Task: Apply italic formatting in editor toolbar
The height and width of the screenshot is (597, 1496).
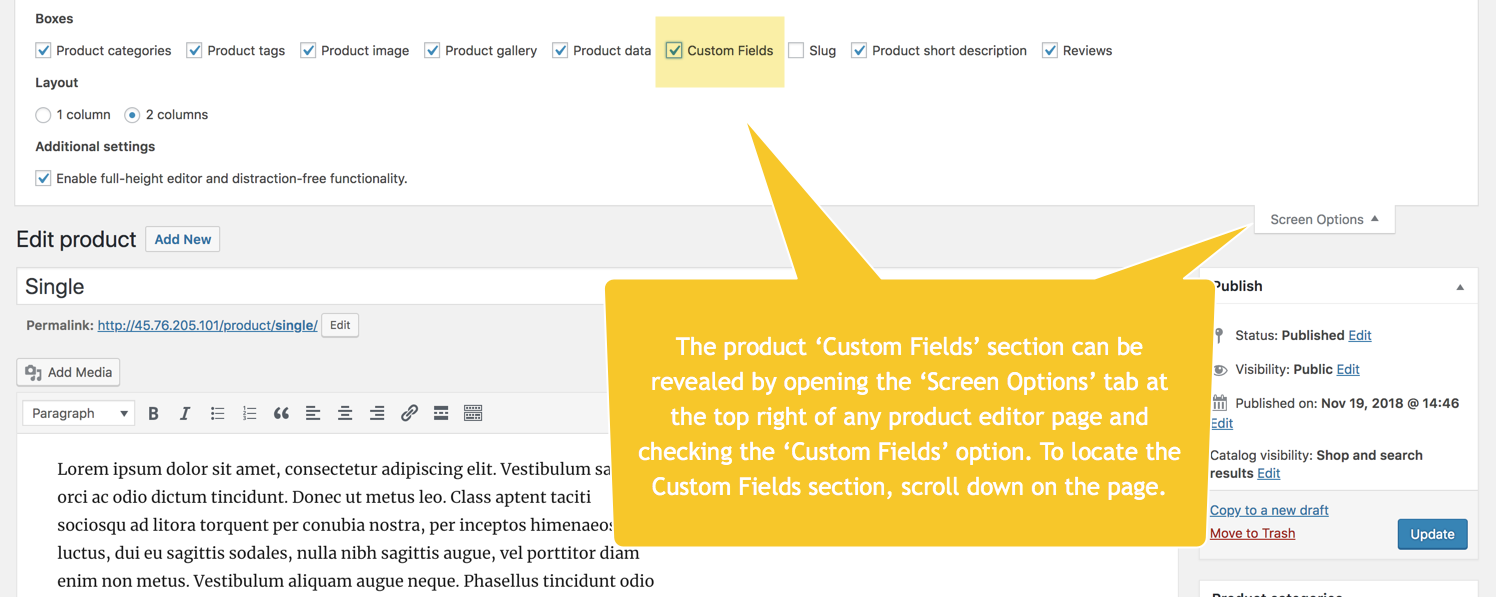Action: (185, 413)
